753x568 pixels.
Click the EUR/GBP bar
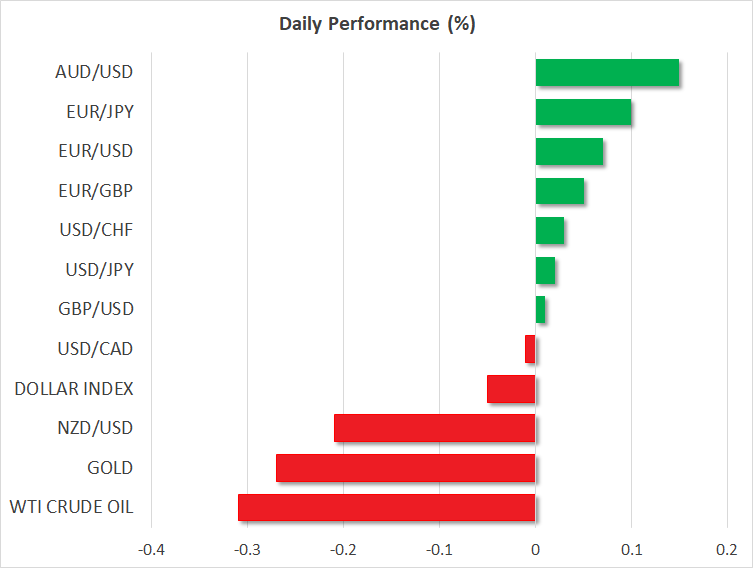click(x=559, y=190)
